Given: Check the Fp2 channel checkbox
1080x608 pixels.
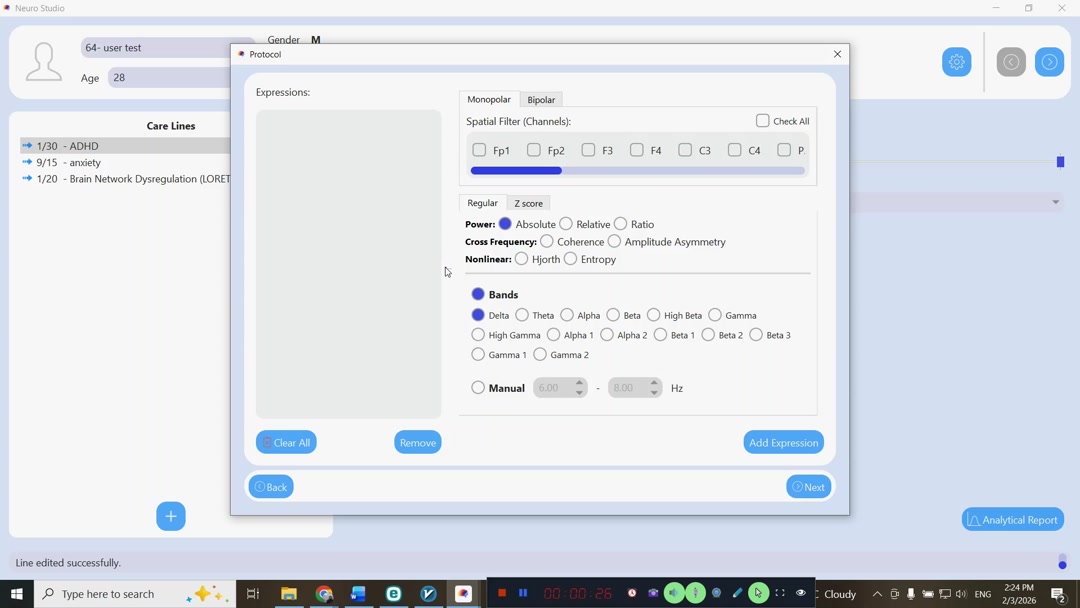Looking at the screenshot, I should tap(534, 150).
